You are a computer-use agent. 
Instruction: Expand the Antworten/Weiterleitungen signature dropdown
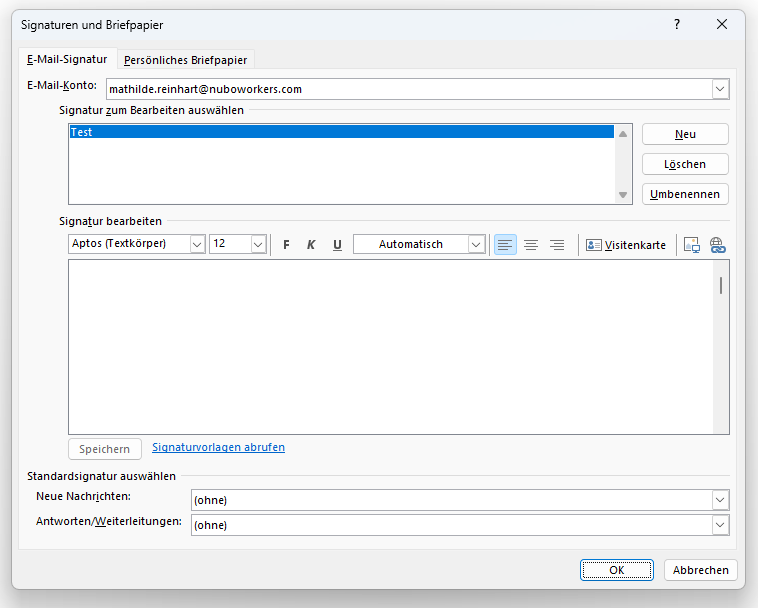tap(720, 525)
